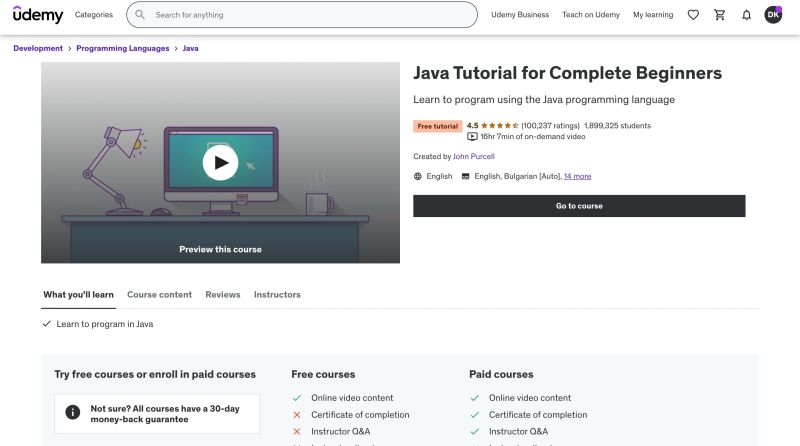The image size is (800, 446).
Task: Open the Categories menu
Action: pos(94,15)
